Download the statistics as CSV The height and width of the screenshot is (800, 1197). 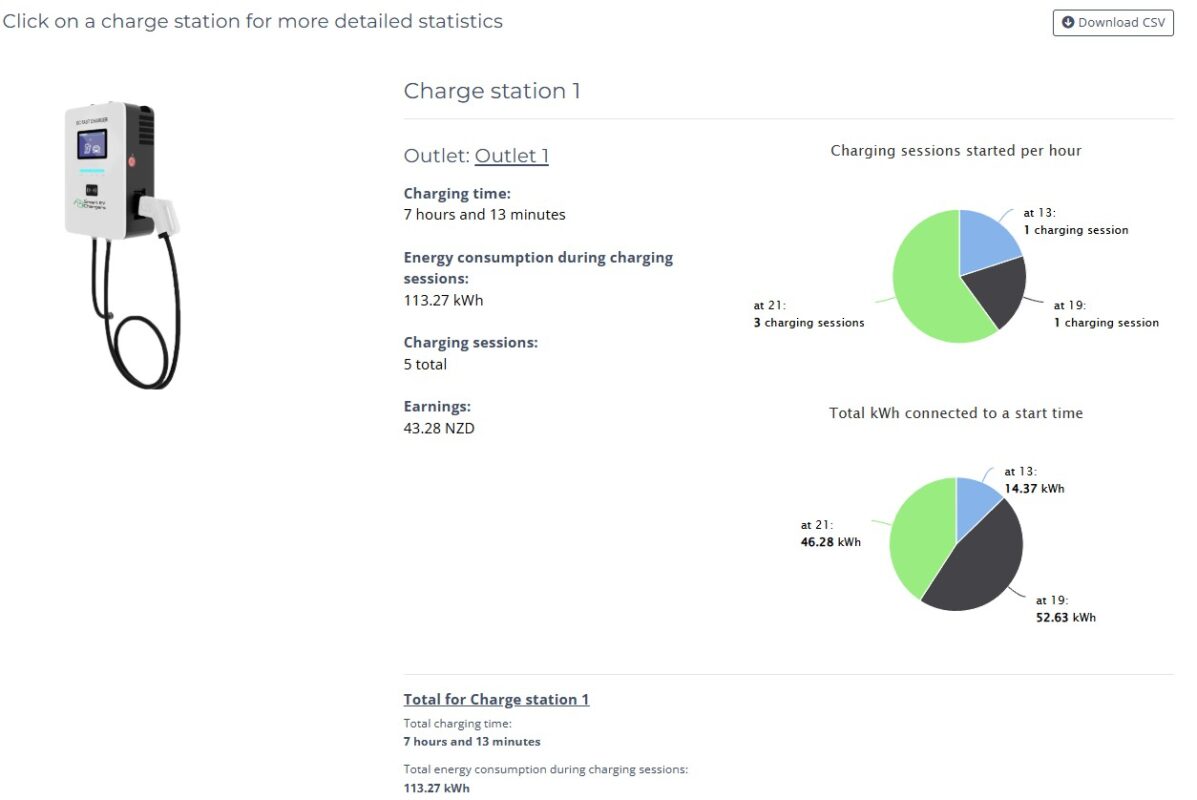(1112, 22)
